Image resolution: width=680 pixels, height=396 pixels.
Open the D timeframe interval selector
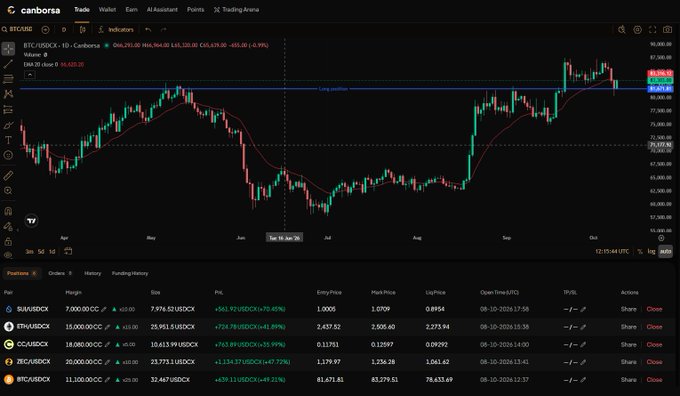coord(64,29)
